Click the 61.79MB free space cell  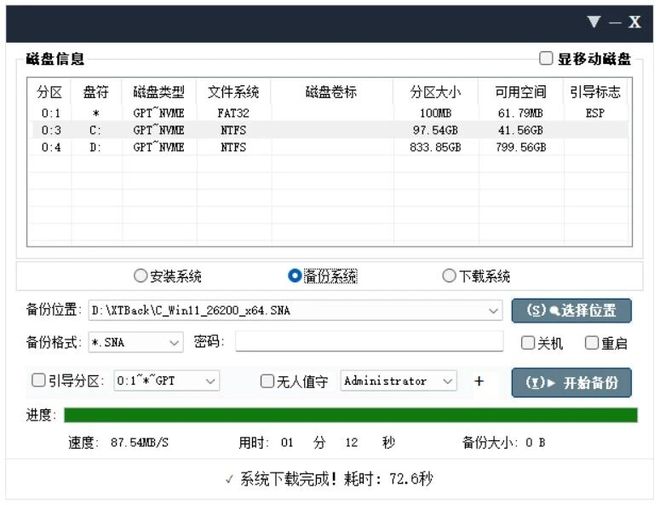tap(521, 113)
